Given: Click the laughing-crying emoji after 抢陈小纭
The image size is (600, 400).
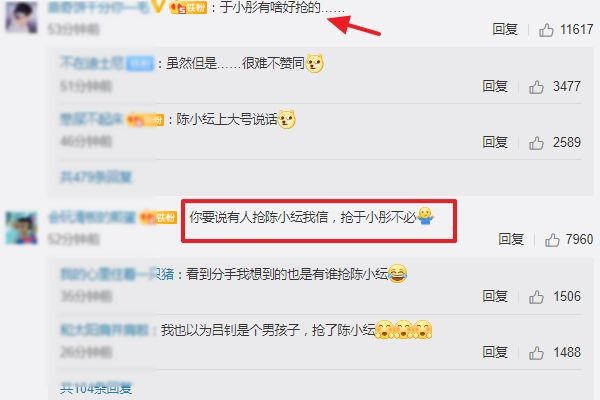Looking at the screenshot, I should pos(397,274).
